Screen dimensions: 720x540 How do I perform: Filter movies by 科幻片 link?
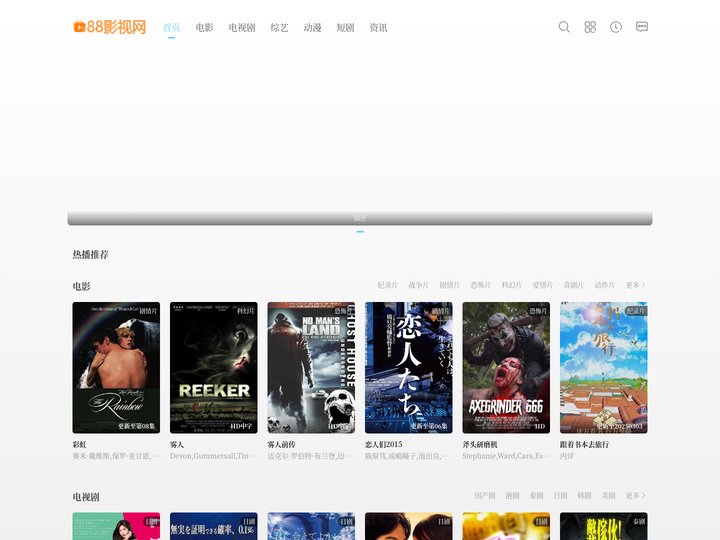pos(512,285)
